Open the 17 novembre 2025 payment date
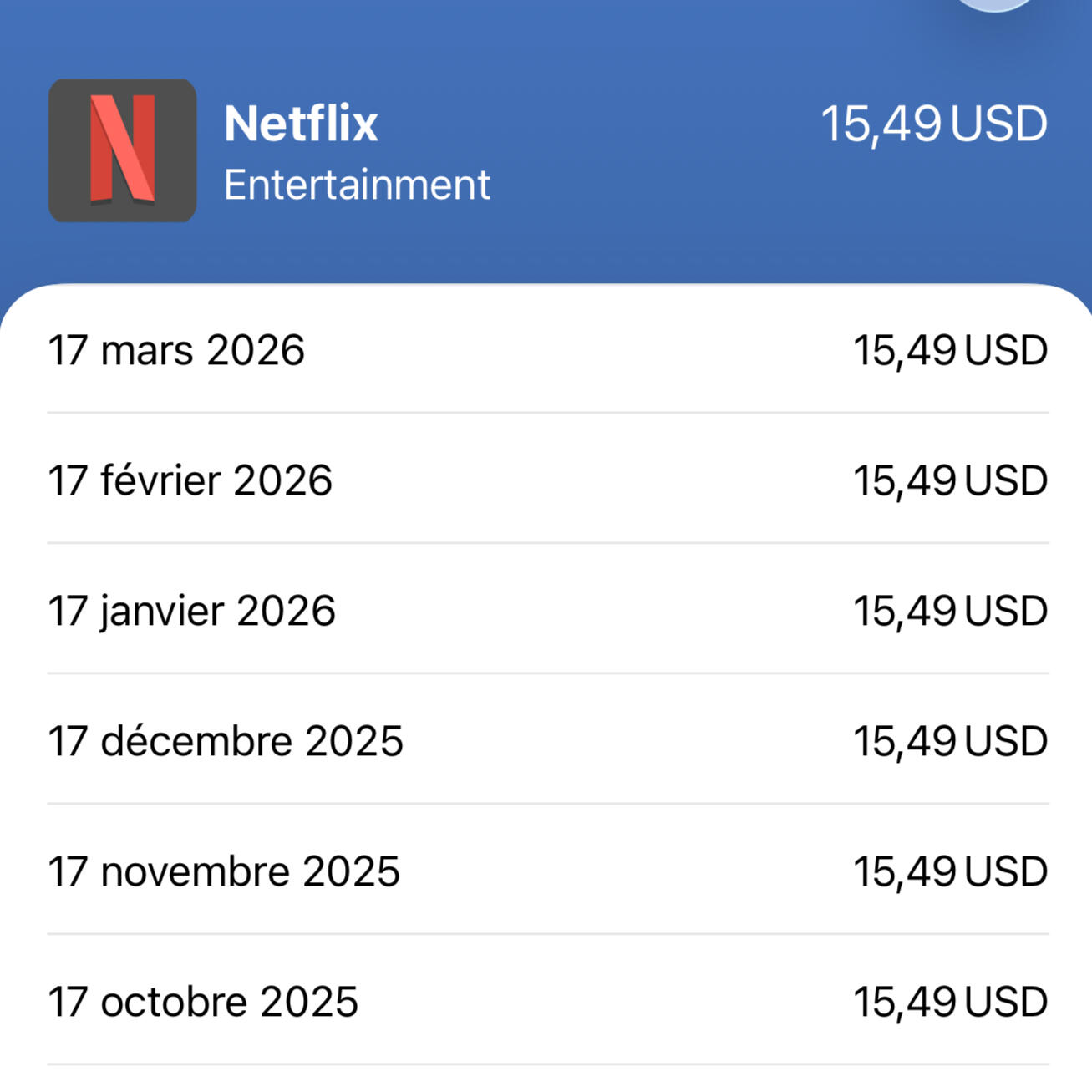 point(224,871)
